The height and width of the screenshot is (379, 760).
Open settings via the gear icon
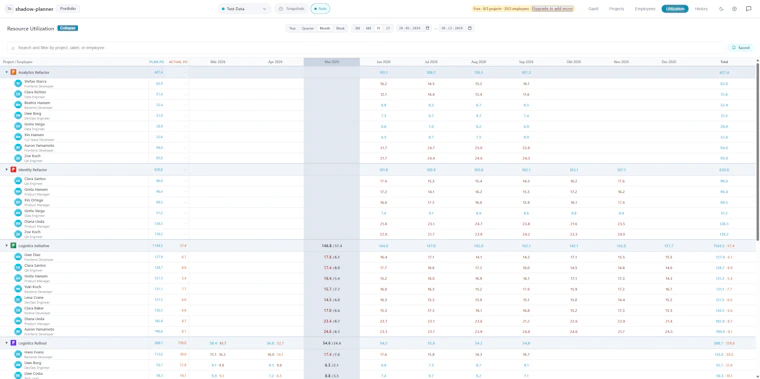[734, 9]
